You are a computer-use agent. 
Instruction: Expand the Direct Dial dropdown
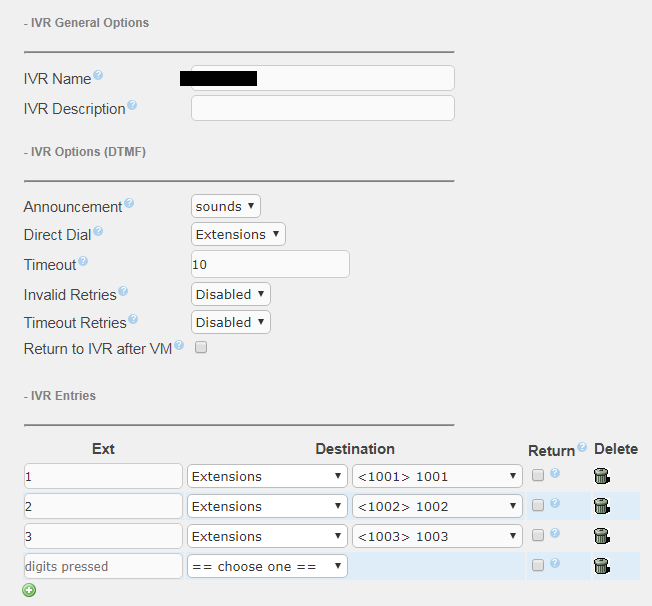238,234
